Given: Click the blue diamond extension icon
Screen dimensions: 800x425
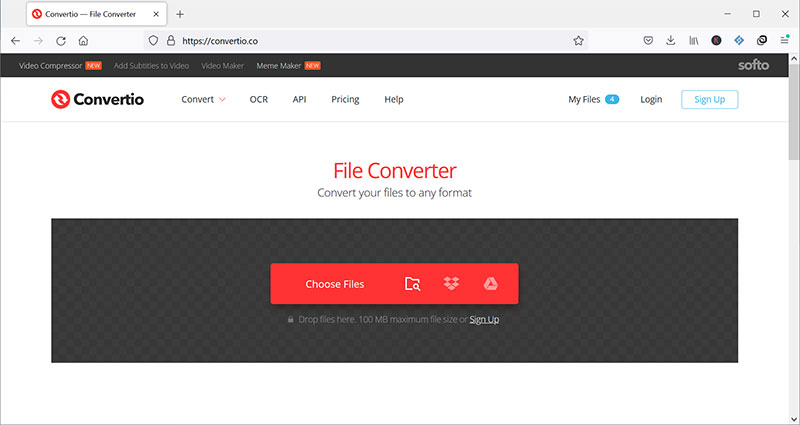Looking at the screenshot, I should pyautogui.click(x=739, y=41).
